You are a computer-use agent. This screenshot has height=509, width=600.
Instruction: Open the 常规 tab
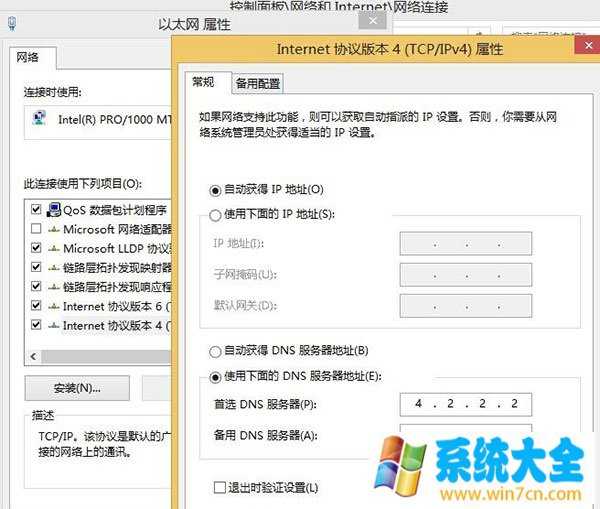click(x=203, y=82)
